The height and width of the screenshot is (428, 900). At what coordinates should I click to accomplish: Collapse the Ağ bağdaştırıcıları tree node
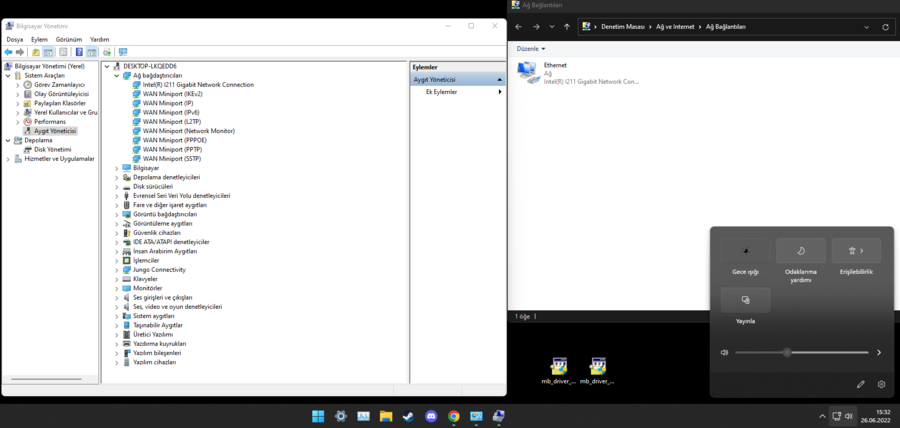tap(117, 75)
